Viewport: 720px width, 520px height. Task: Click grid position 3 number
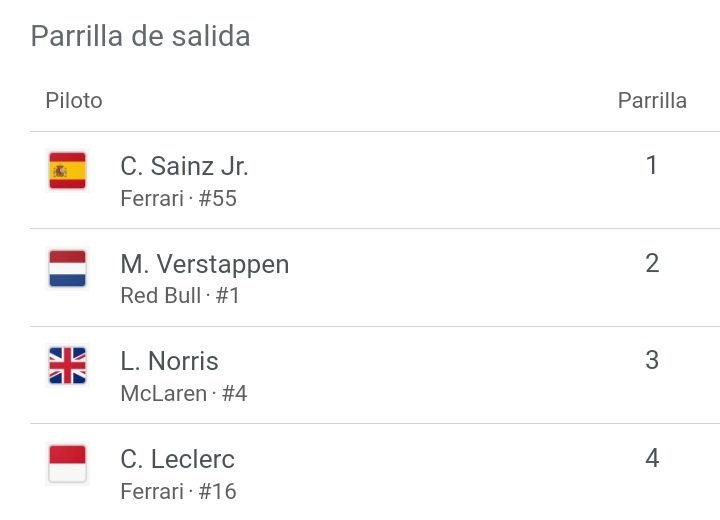pyautogui.click(x=652, y=360)
